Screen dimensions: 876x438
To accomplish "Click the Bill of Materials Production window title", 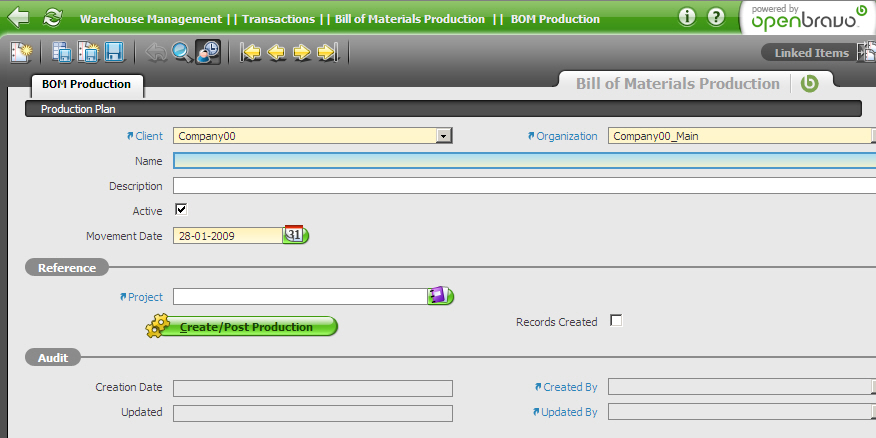I will click(x=677, y=83).
